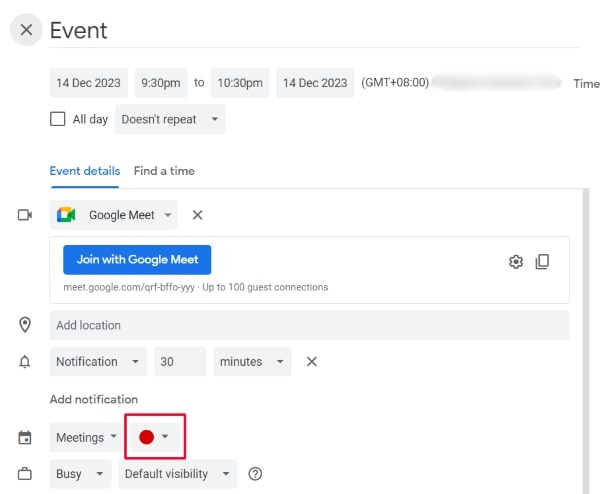Expand the Doesn't repeat dropdown
Image resolution: width=600 pixels, height=494 pixels.
tap(170, 119)
